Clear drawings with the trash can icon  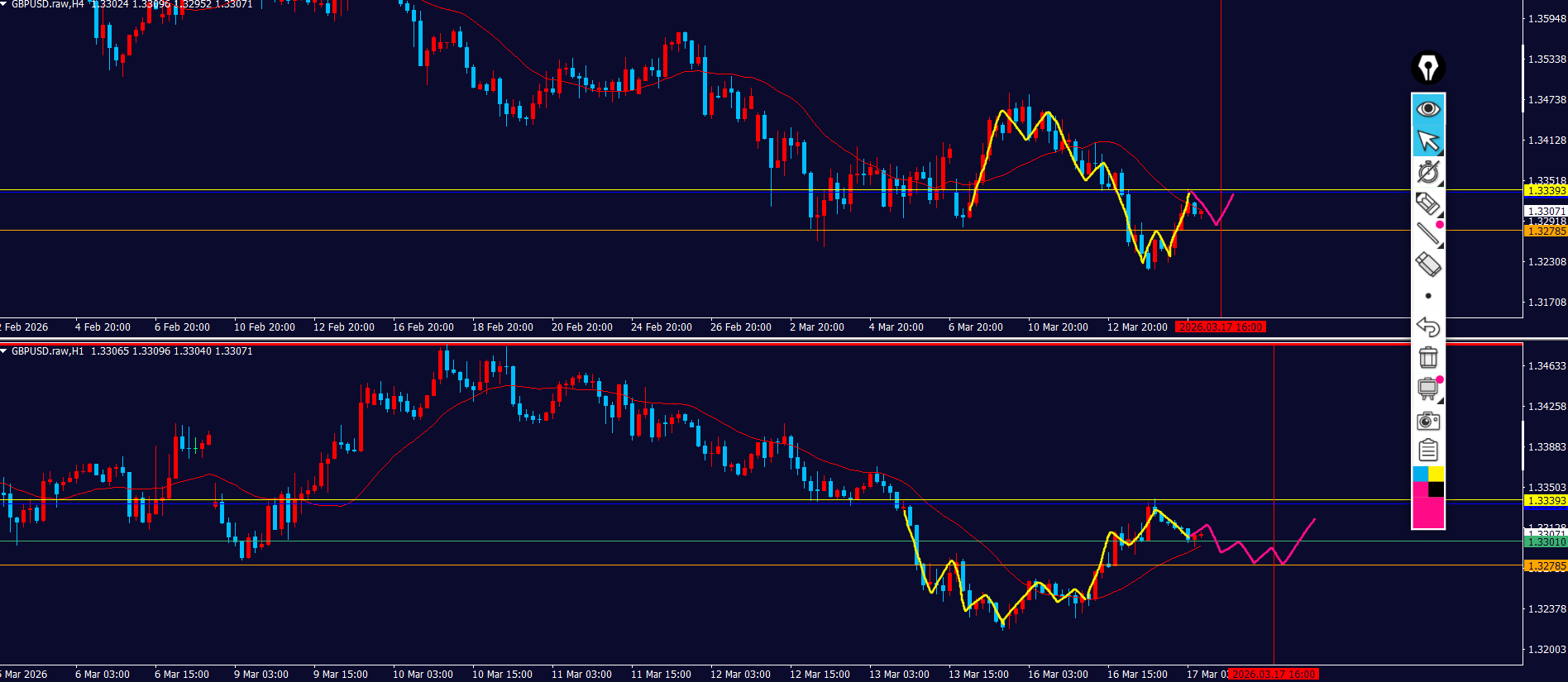point(1427,357)
